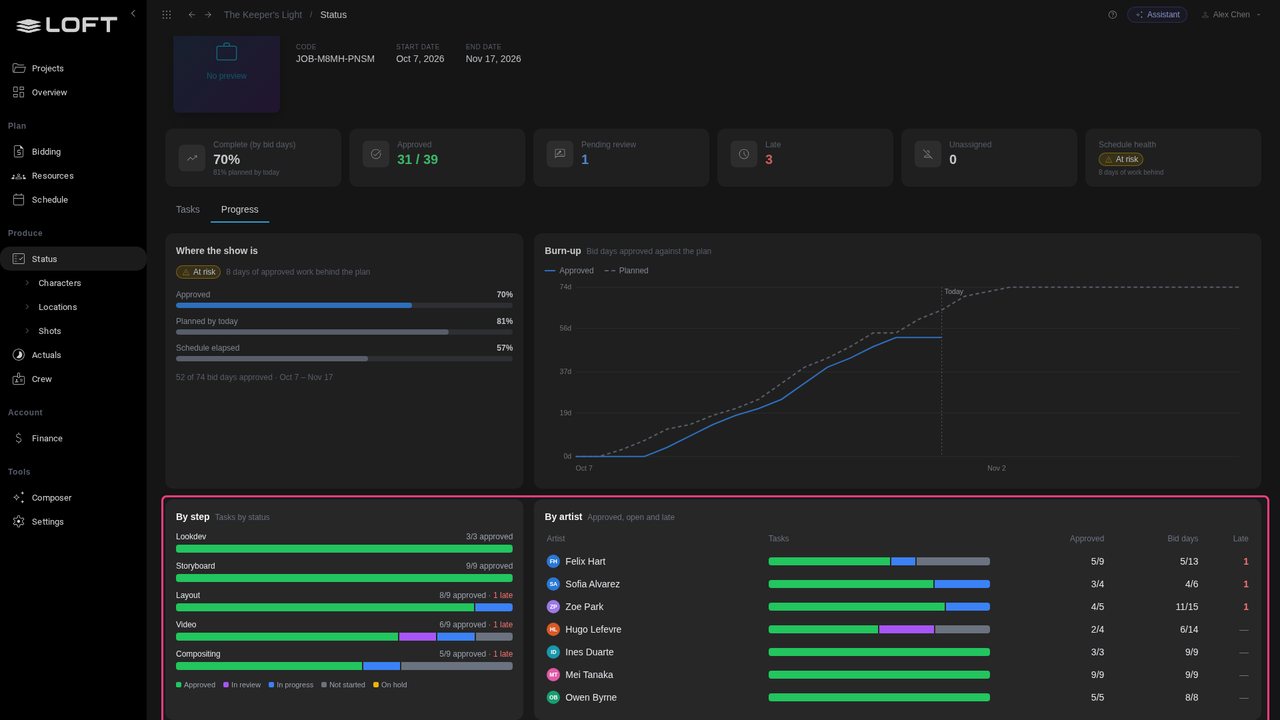The height and width of the screenshot is (720, 1280).
Task: Open Crew in the sidebar
Action: (x=73, y=379)
